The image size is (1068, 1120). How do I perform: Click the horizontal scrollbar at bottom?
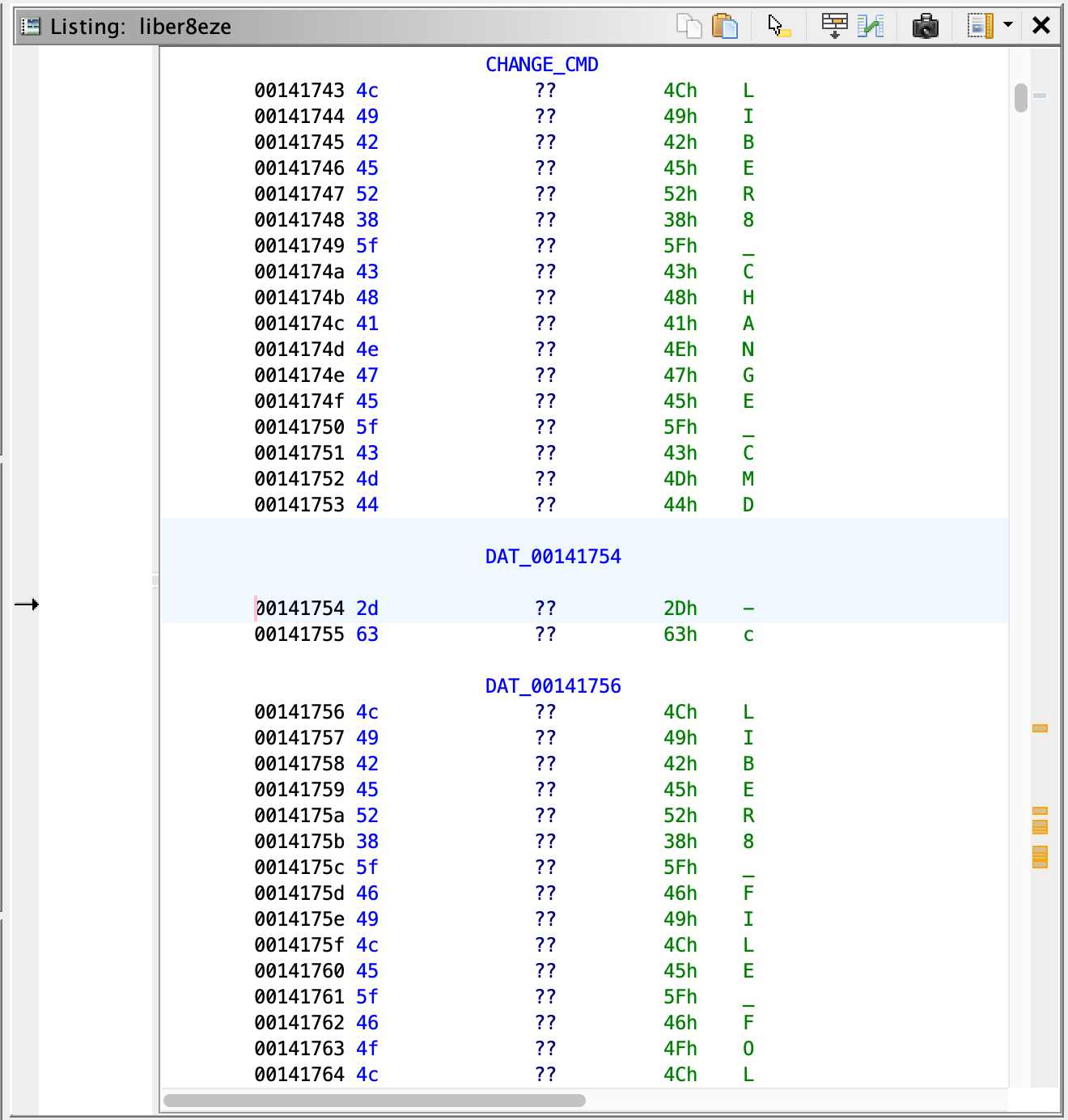pyautogui.click(x=374, y=1101)
